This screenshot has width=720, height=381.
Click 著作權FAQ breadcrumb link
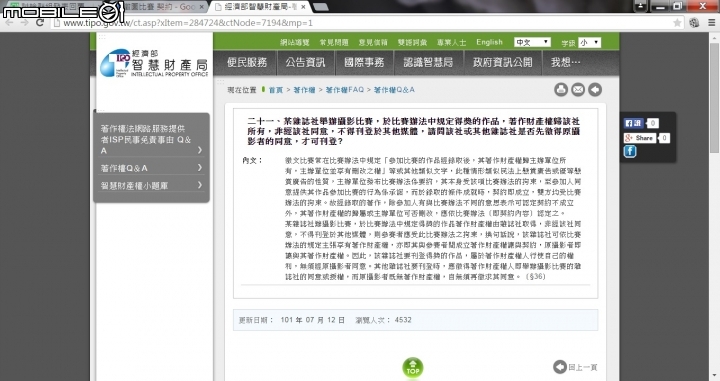point(344,90)
